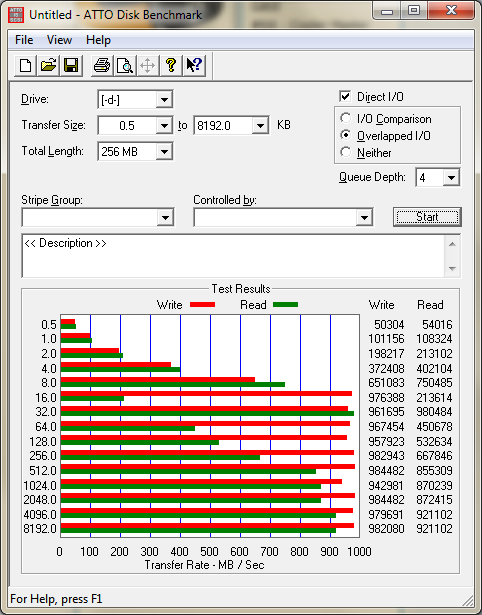Open the View menu
482x615 pixels.
[x=59, y=40]
